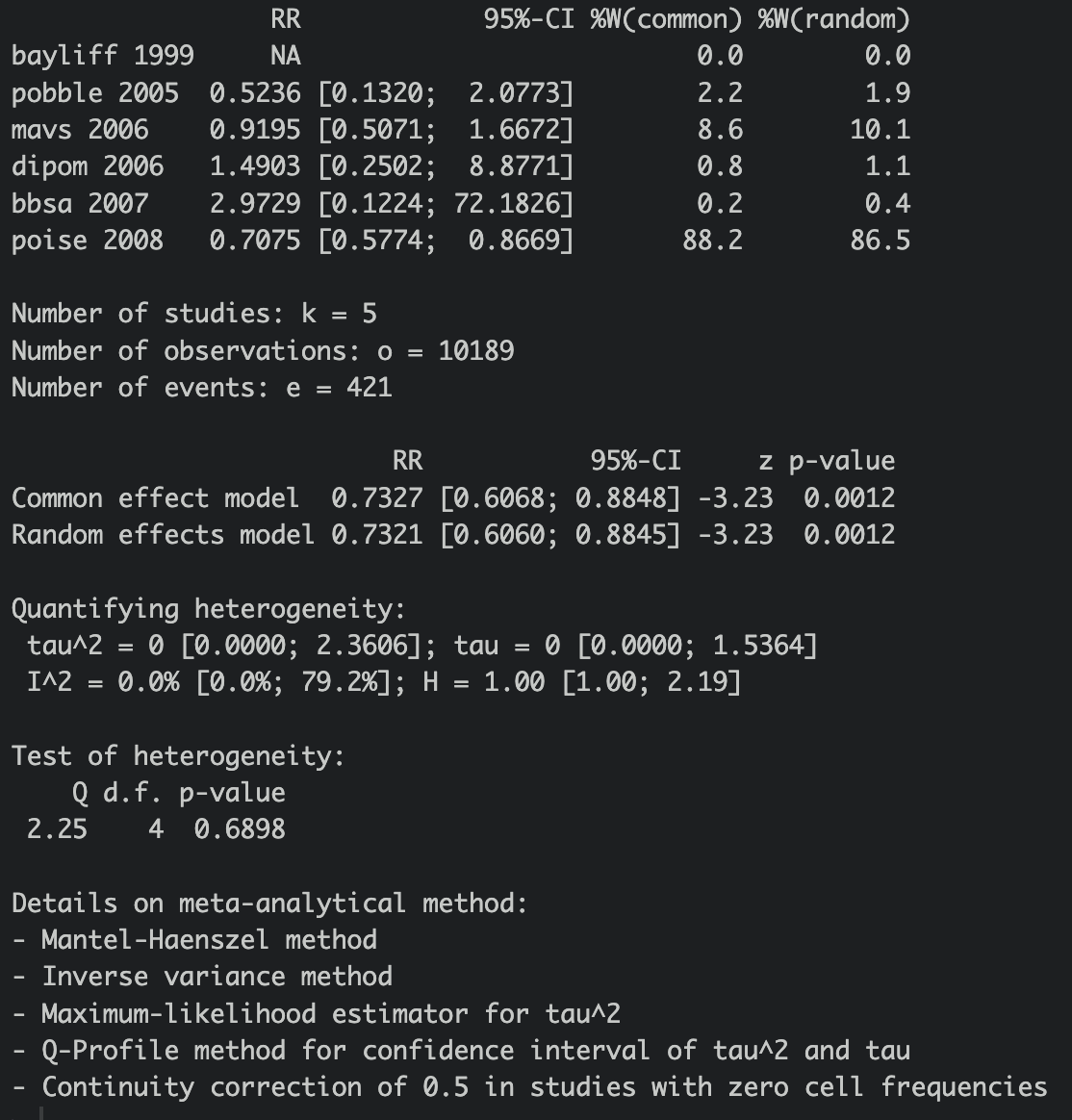1072x1120 pixels.
Task: Click the 'mavs 2006' study name
Action: 80,130
